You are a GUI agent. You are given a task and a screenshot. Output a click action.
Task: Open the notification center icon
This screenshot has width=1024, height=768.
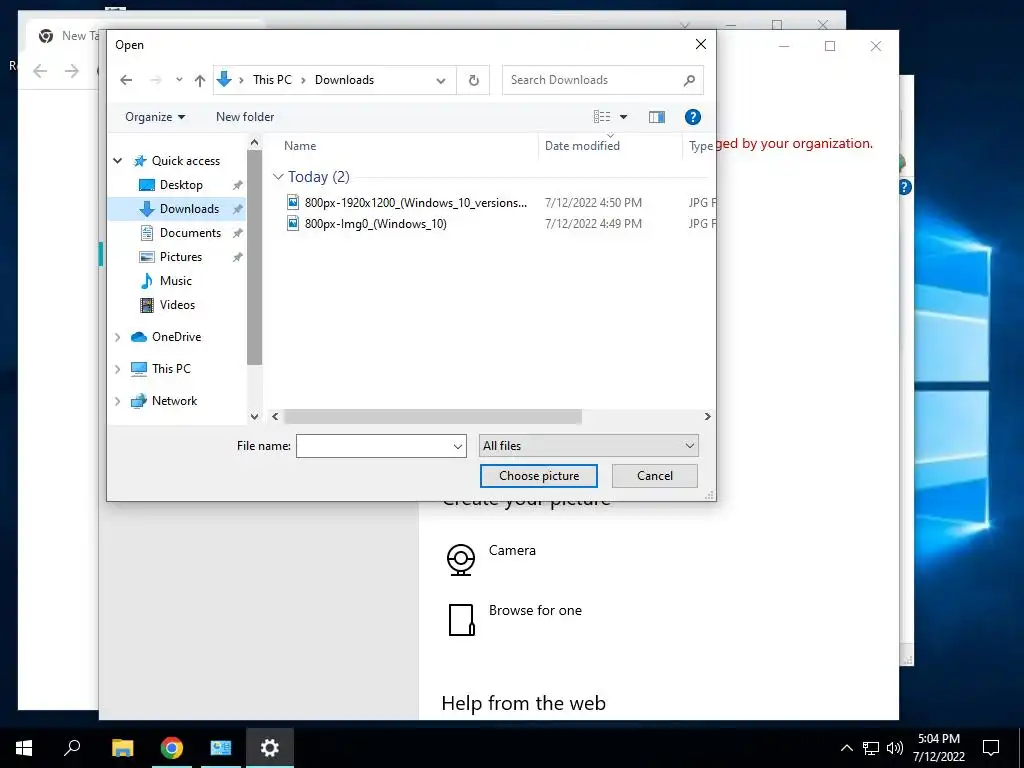pyautogui.click(x=991, y=748)
